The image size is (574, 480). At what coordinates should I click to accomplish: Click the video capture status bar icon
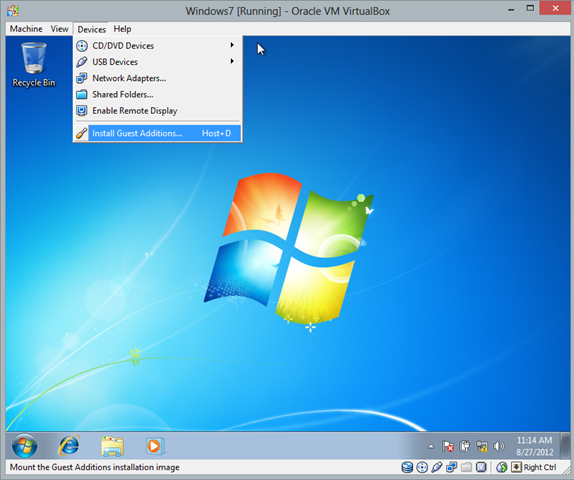(481, 467)
